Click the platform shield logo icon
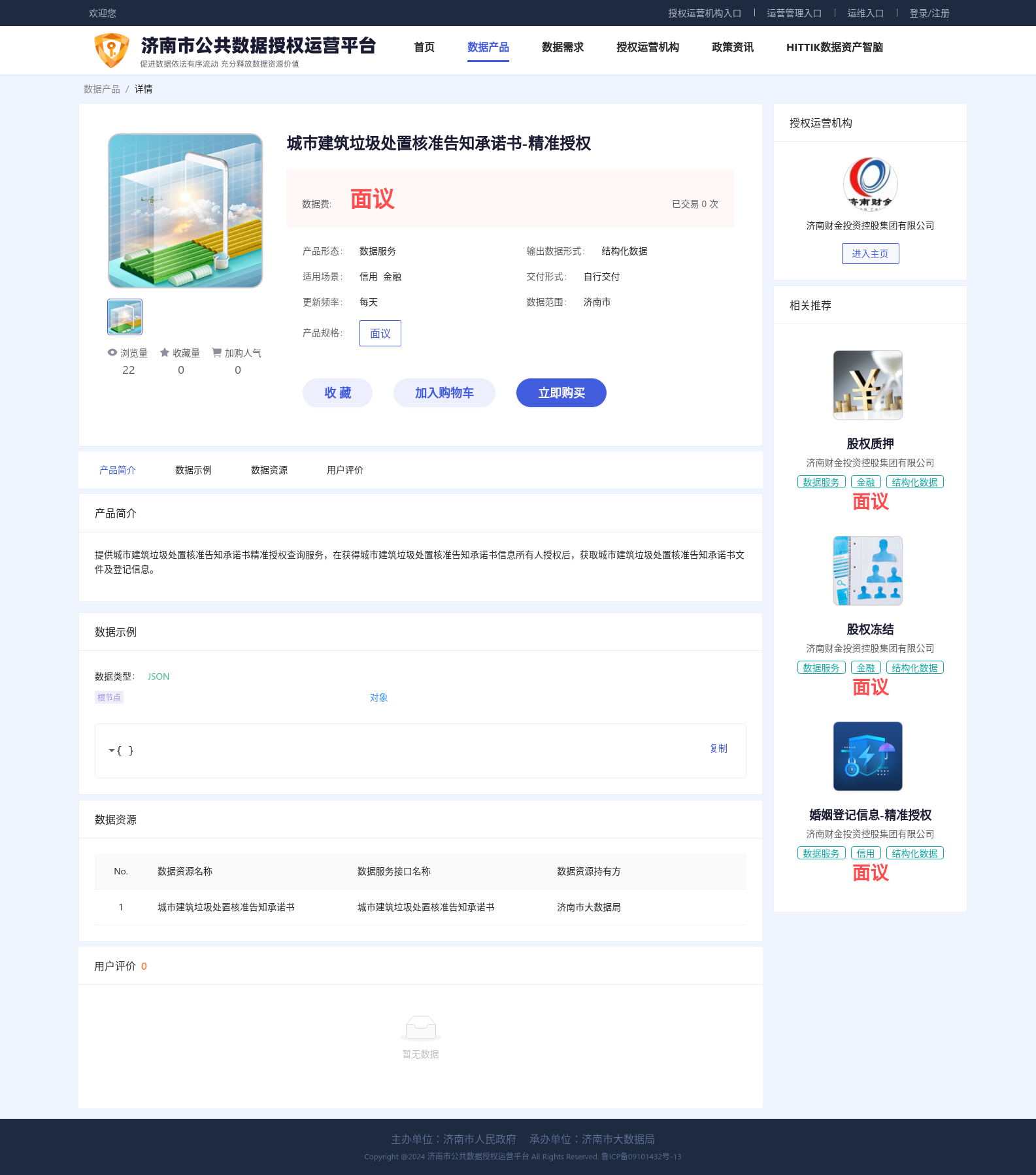This screenshot has width=1036, height=1175. click(112, 50)
